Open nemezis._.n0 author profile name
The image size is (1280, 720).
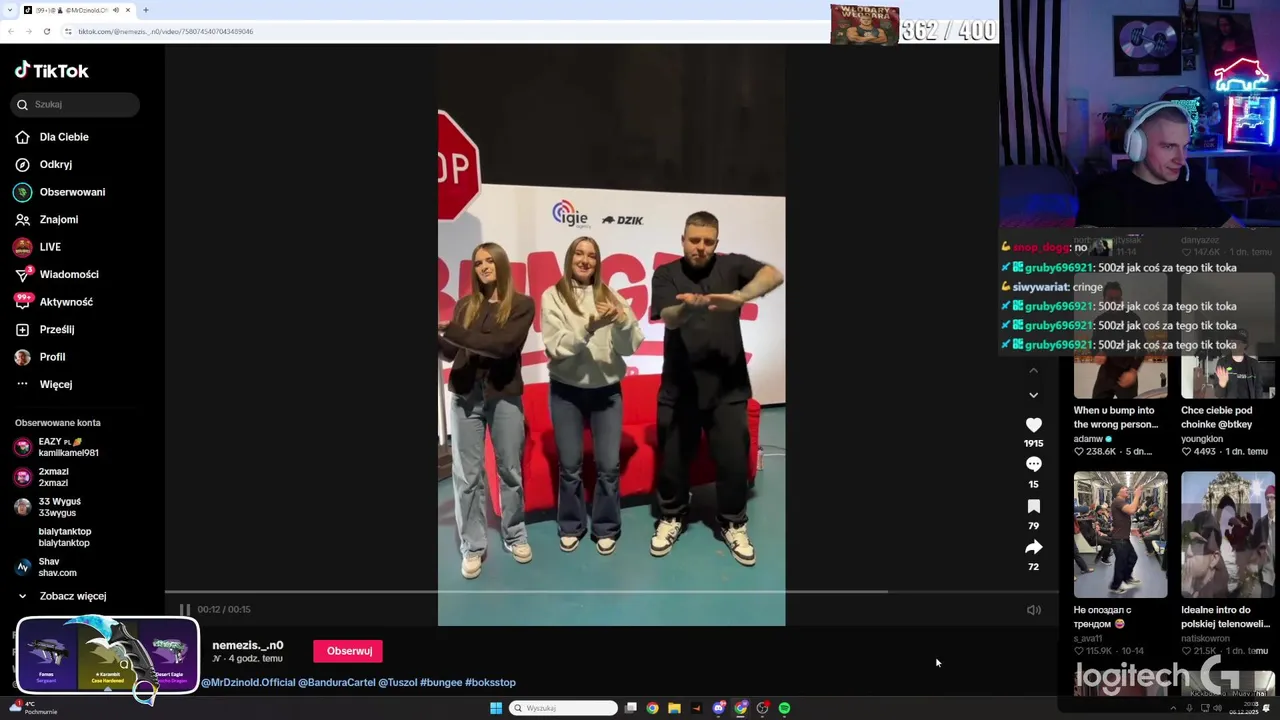[248, 645]
